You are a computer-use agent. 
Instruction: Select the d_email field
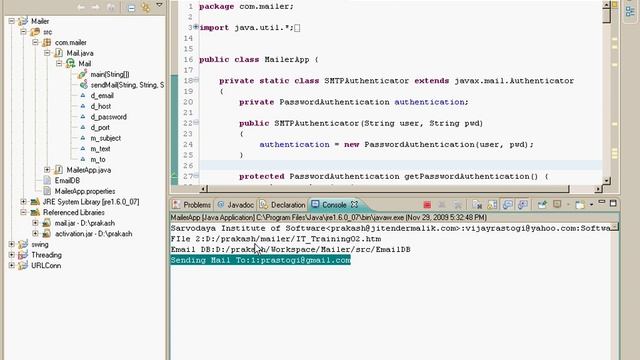pyautogui.click(x=102, y=96)
